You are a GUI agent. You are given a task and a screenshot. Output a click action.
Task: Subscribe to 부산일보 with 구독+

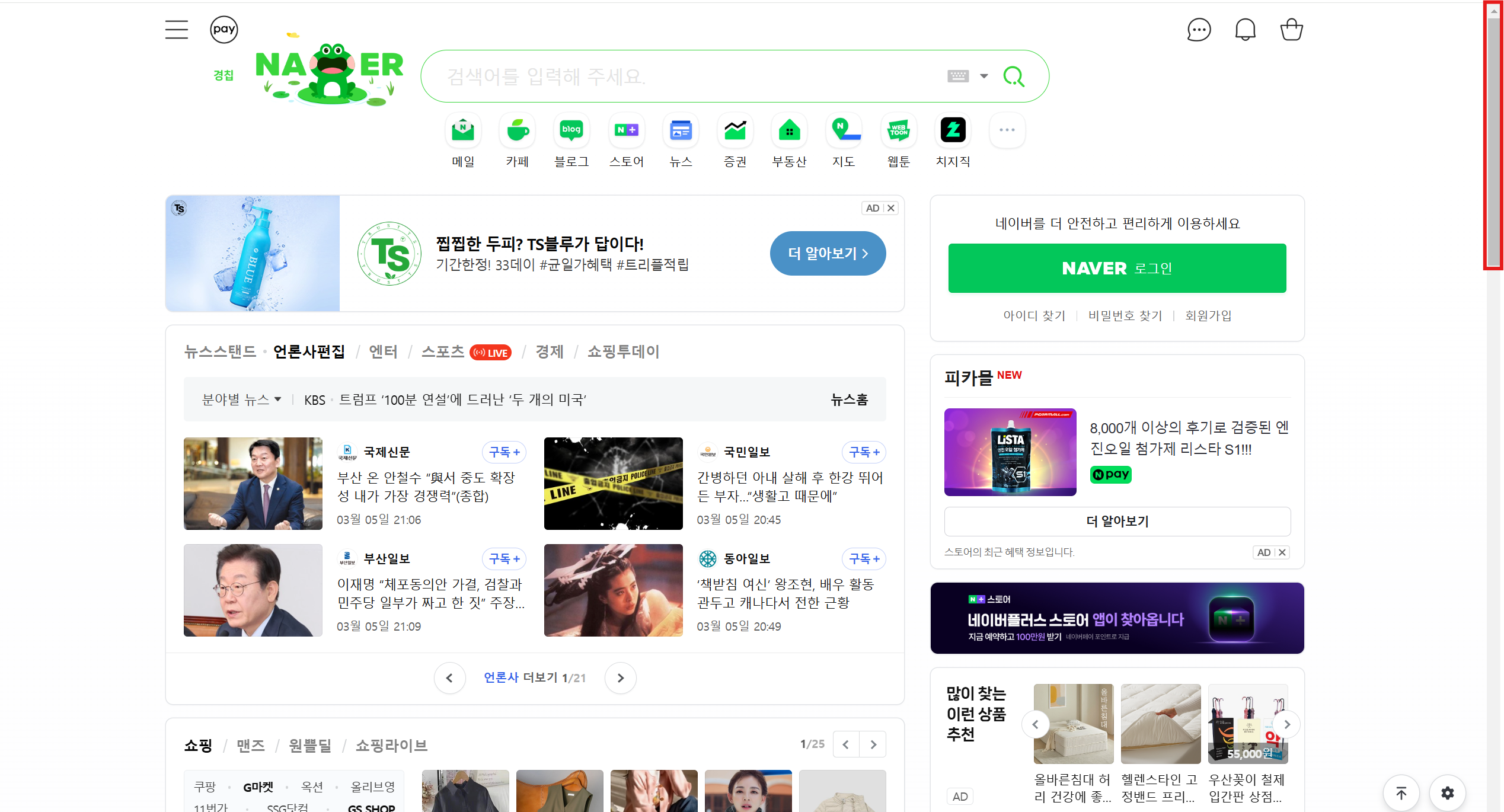tap(504, 559)
